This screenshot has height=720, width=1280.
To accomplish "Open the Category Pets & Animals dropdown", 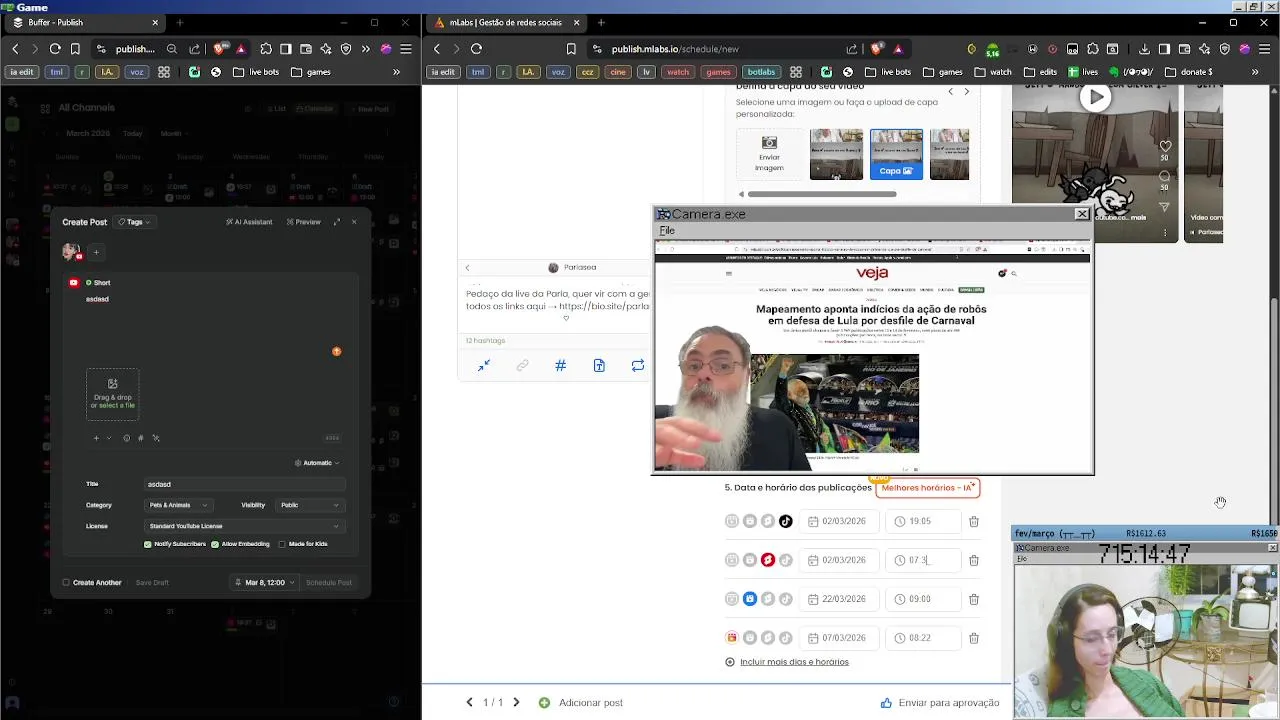I will point(177,505).
